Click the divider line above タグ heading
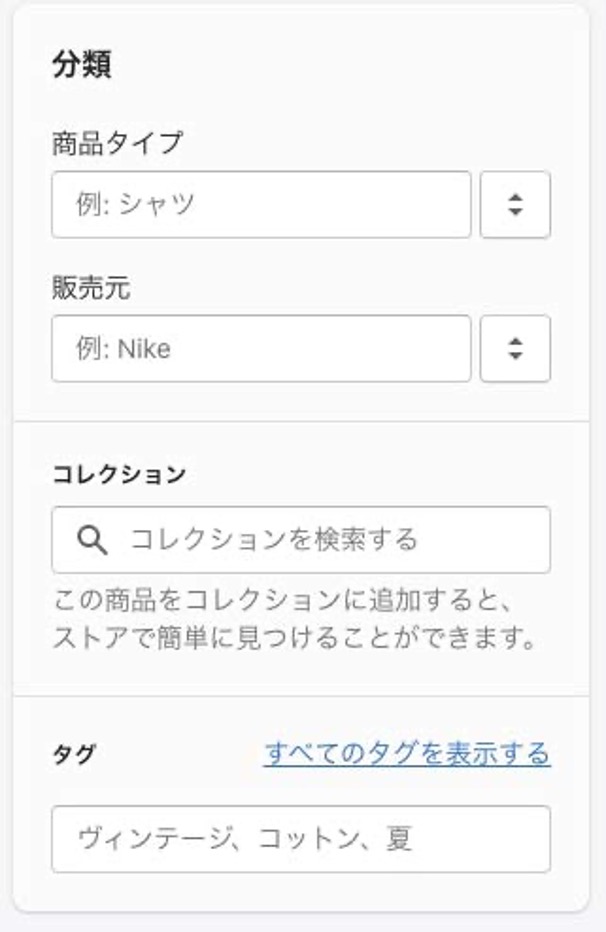The width and height of the screenshot is (606, 932). tap(301, 696)
